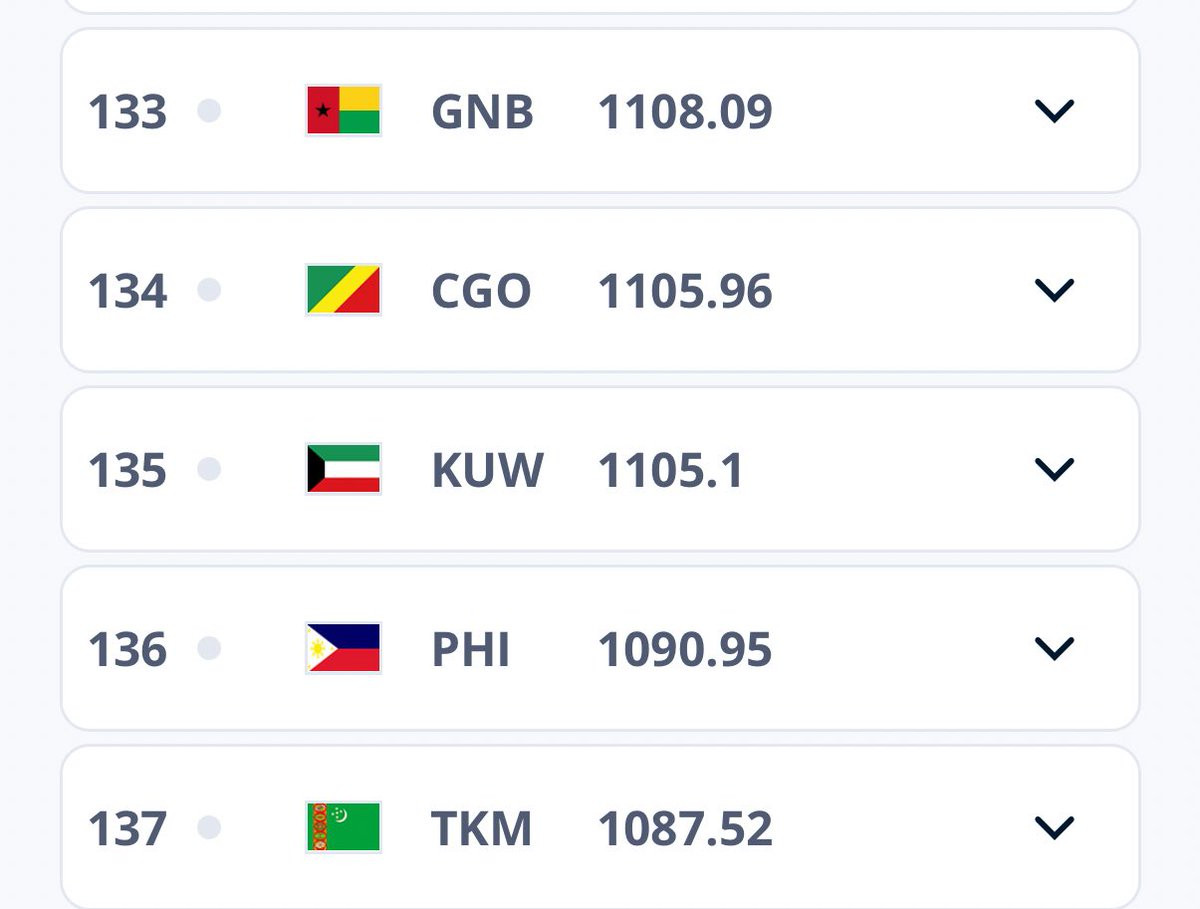
Task: Click the Turkmenistan flag icon
Action: pyautogui.click(x=343, y=827)
